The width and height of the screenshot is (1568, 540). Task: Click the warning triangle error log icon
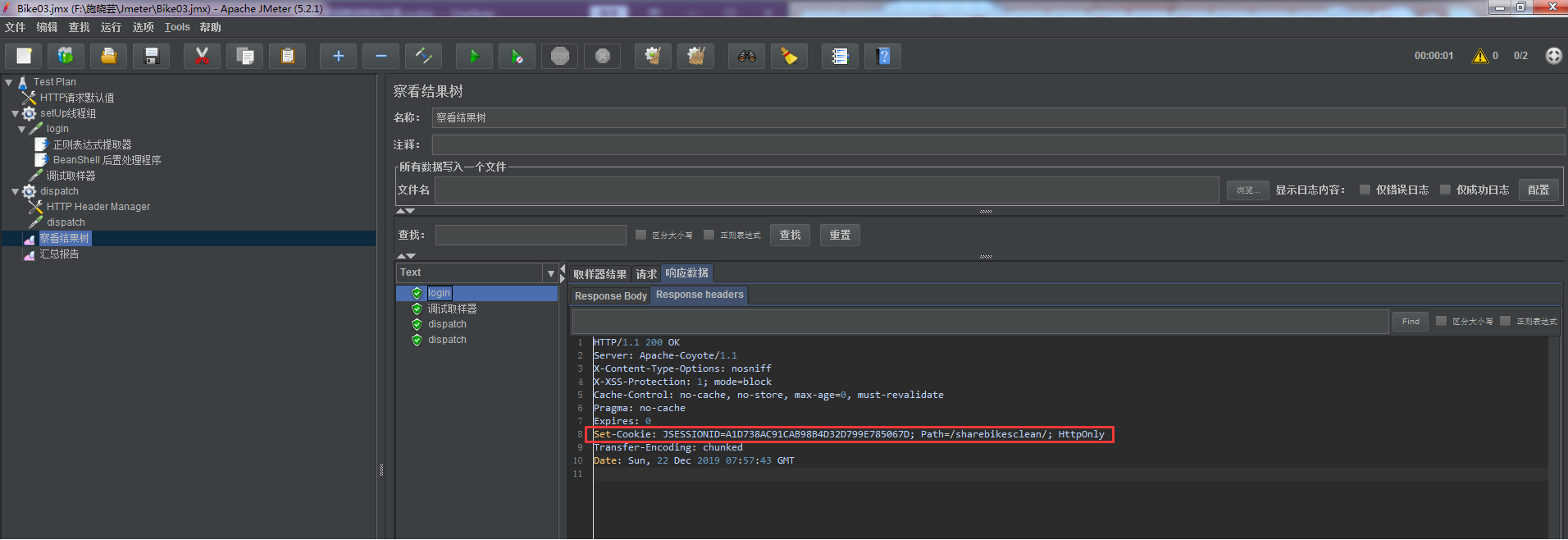click(1480, 56)
